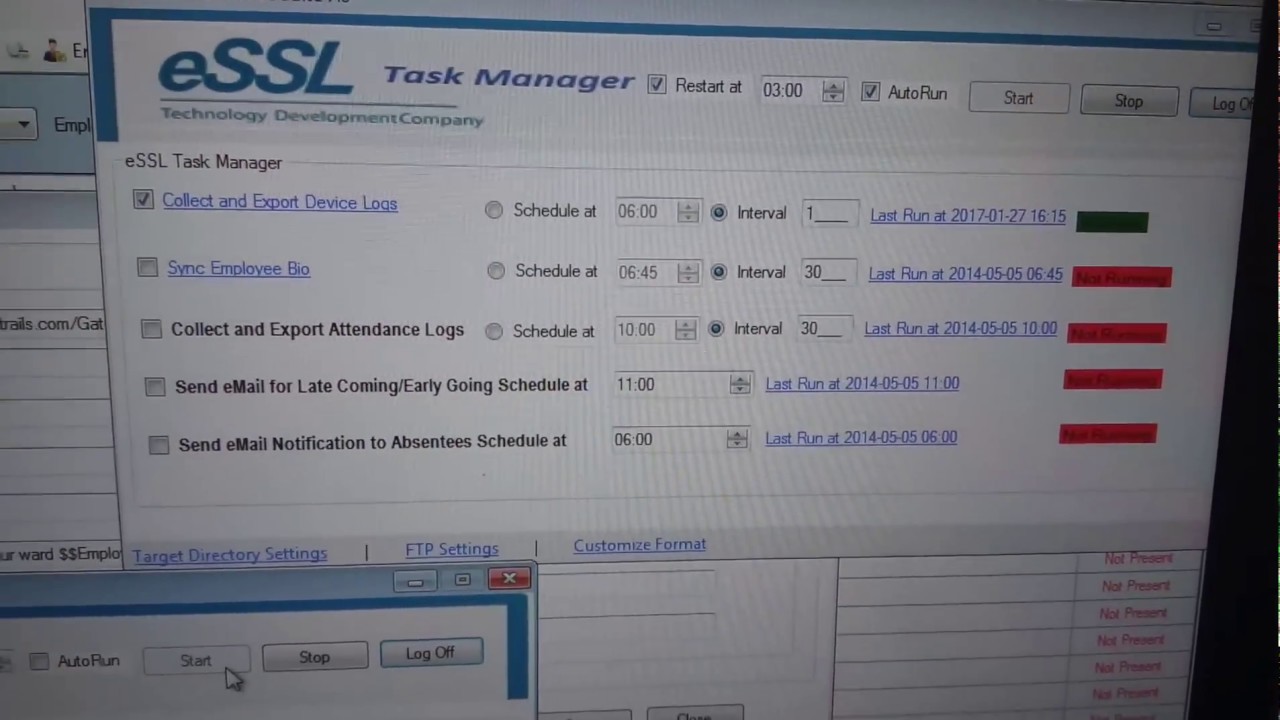Image resolution: width=1280 pixels, height=720 pixels.
Task: Open Target Directory Settings link
Action: click(230, 554)
